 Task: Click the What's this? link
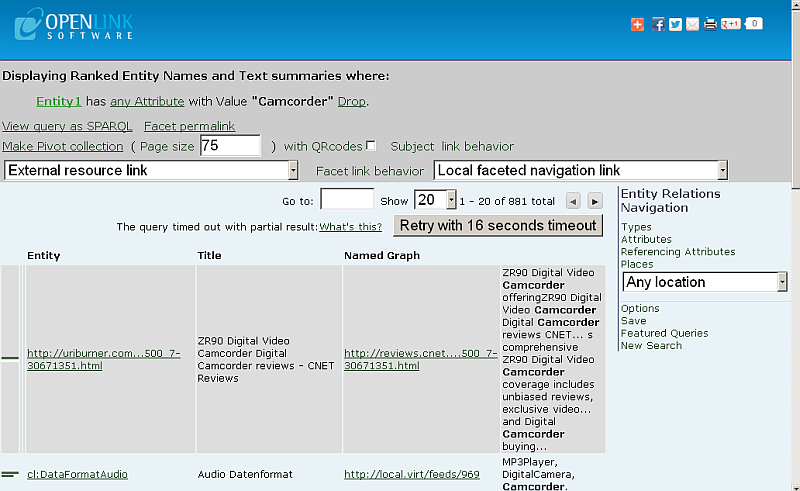pos(351,227)
